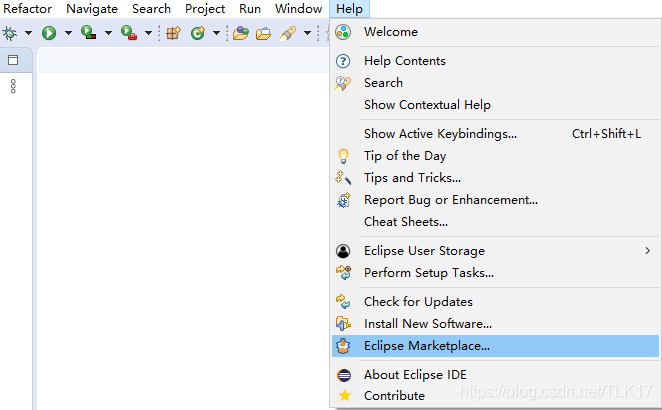This screenshot has height=410, width=662.
Task: Click the Report Bug icon
Action: tap(344, 200)
